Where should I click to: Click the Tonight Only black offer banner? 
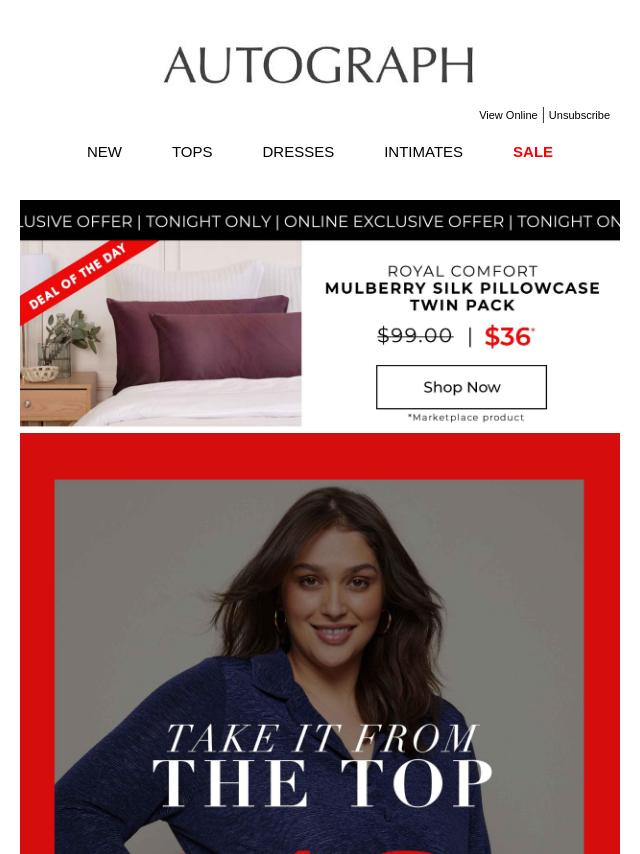(x=320, y=221)
